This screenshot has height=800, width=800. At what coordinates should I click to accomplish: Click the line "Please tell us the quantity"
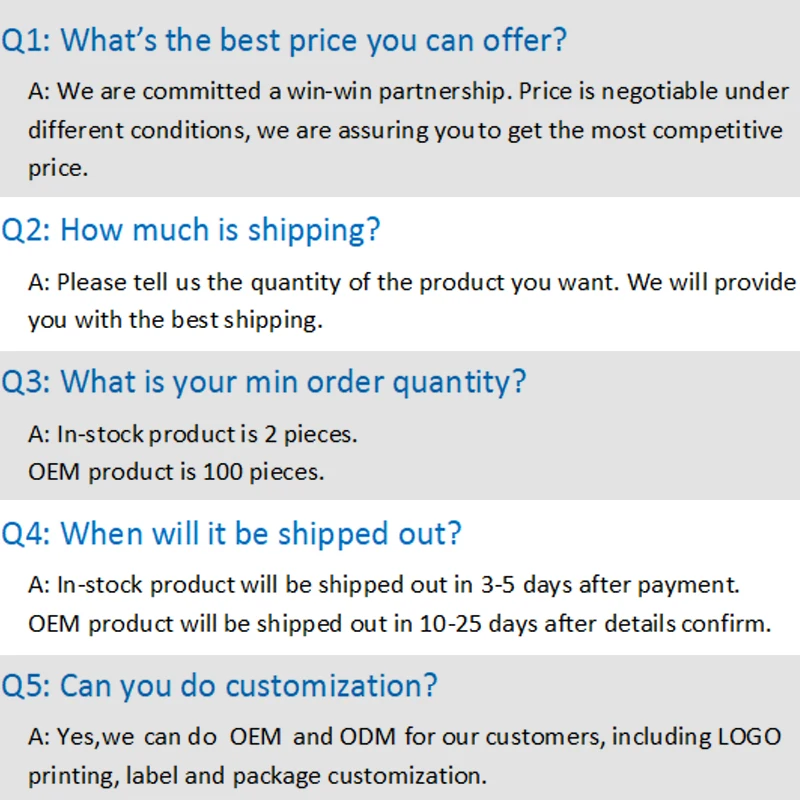(x=412, y=282)
